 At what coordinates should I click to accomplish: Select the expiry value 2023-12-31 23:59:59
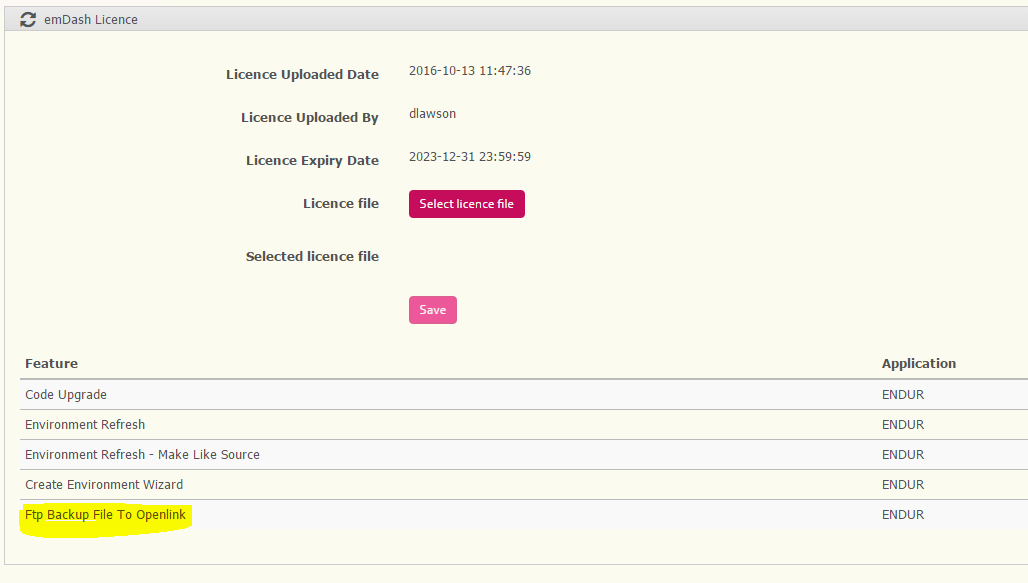[470, 157]
